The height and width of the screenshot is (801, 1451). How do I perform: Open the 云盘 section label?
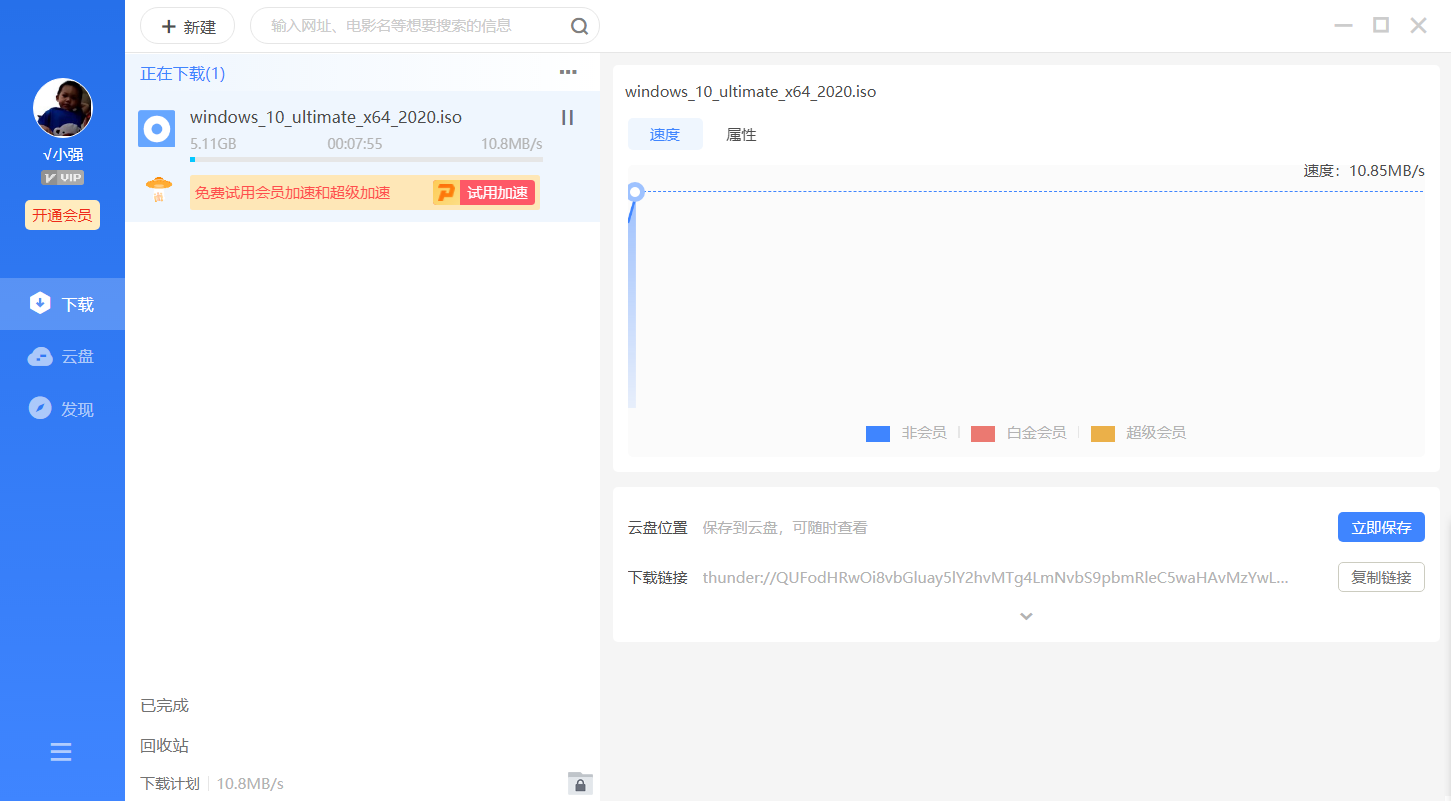pyautogui.click(x=78, y=357)
